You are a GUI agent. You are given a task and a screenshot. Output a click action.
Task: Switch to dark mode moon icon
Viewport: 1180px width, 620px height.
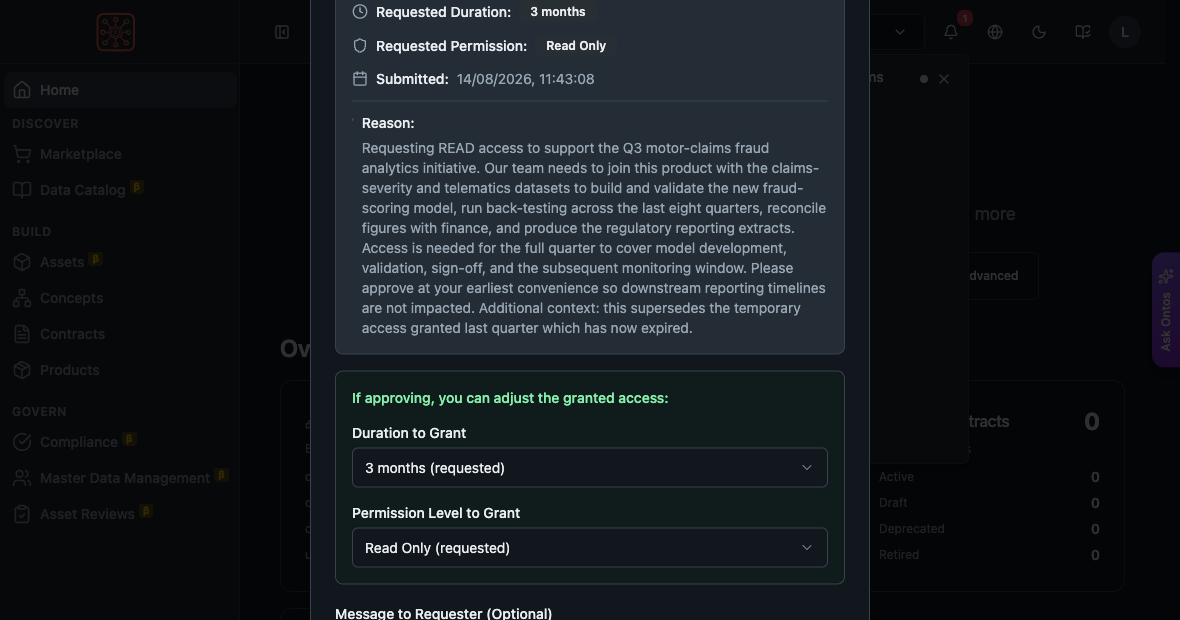[1039, 32]
